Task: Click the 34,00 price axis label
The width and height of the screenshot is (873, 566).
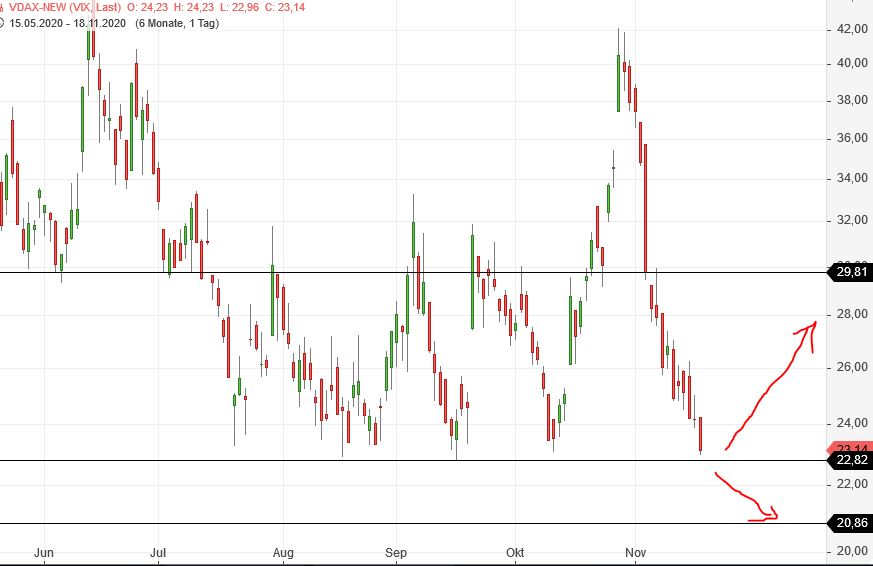Action: pyautogui.click(x=852, y=178)
